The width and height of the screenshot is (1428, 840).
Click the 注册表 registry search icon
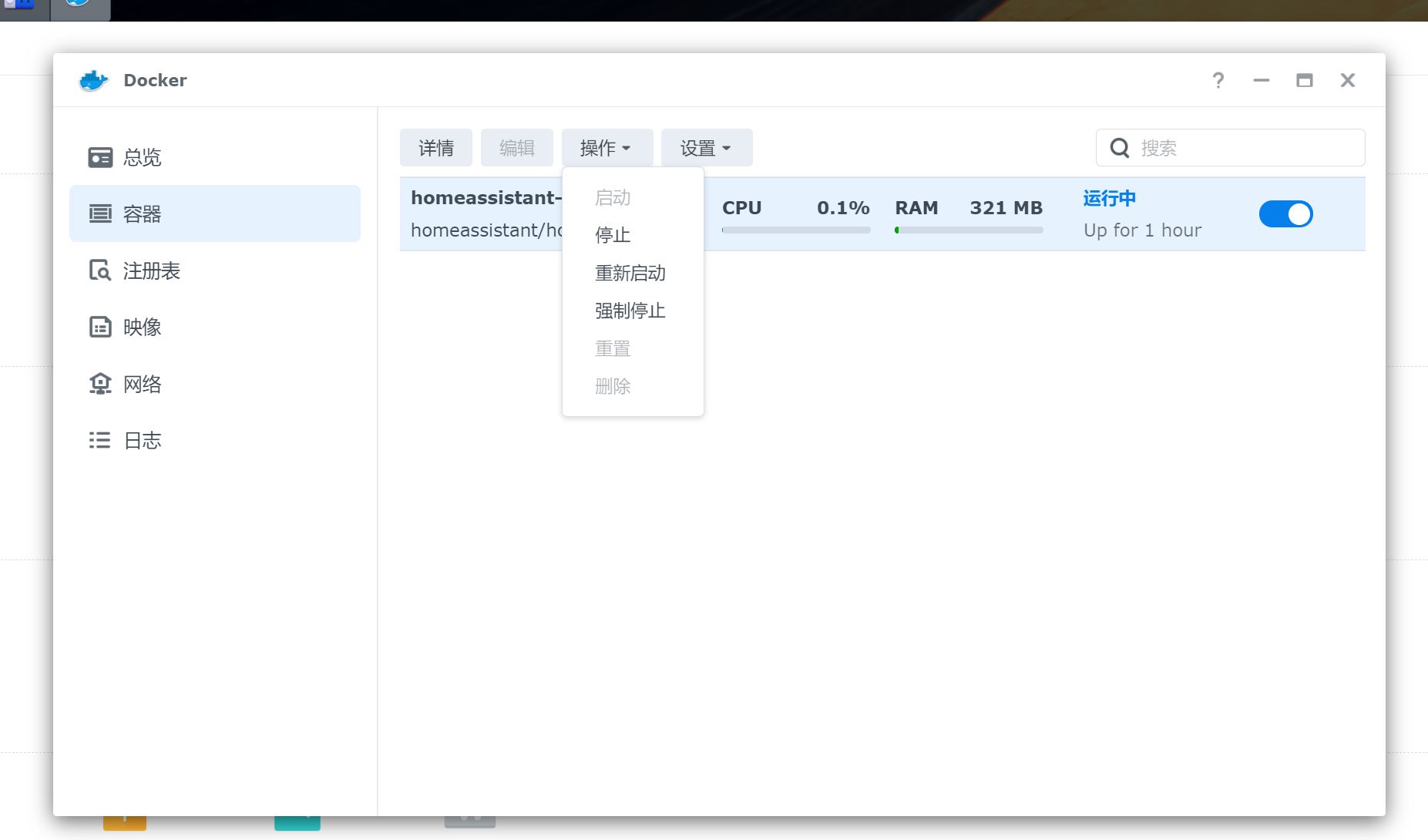pos(100,270)
